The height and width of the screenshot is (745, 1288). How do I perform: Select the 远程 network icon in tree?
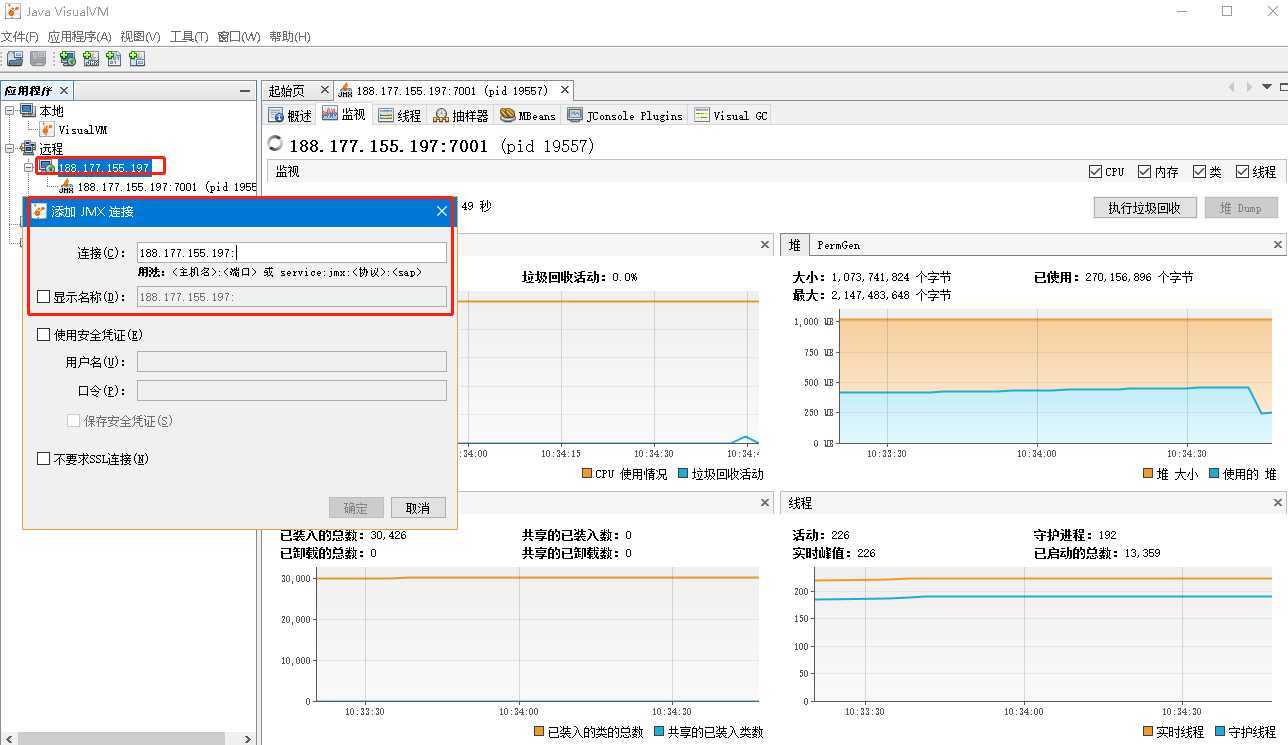tap(28, 148)
